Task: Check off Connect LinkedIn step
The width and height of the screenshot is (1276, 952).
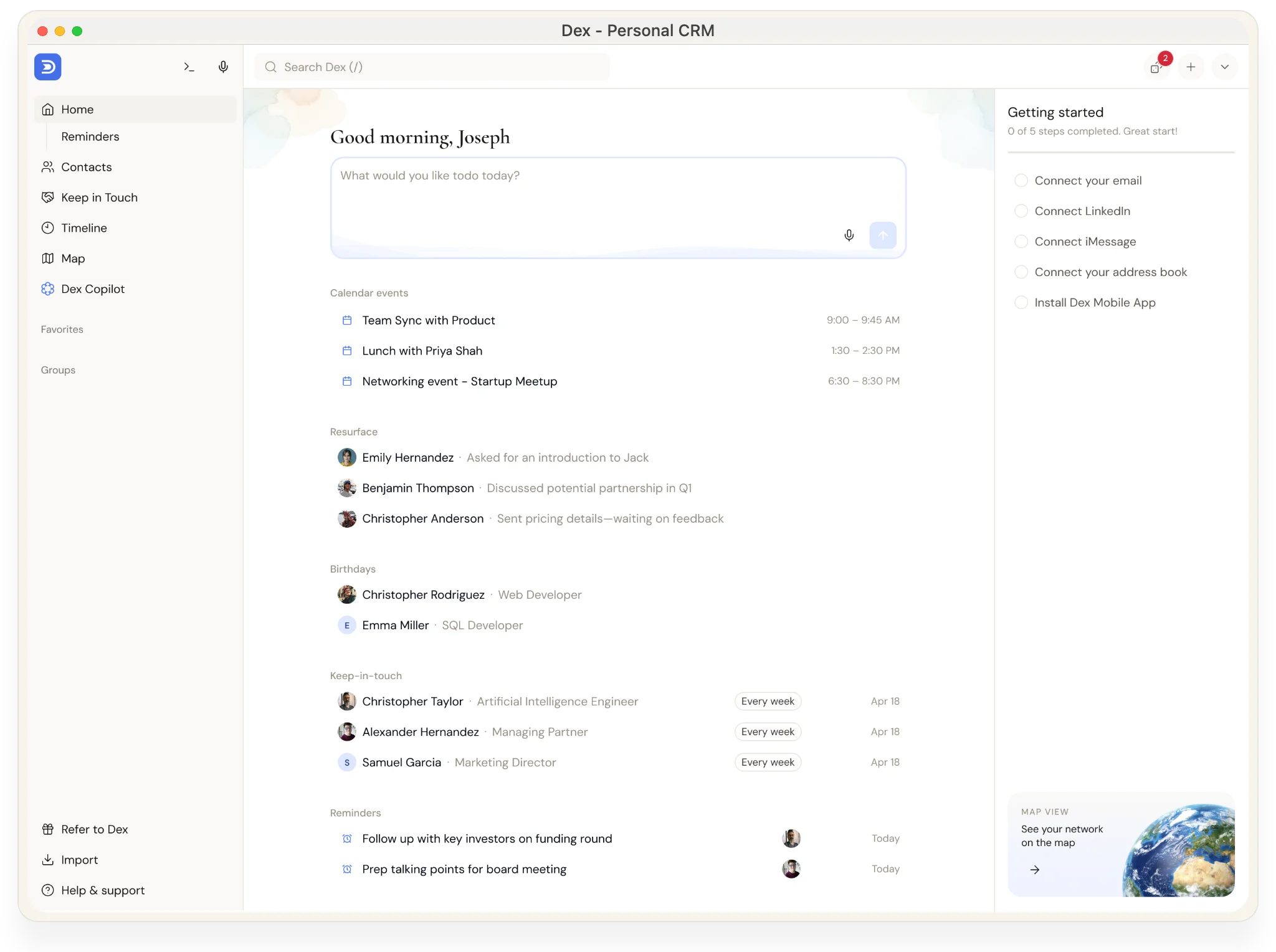Action: 1021,211
